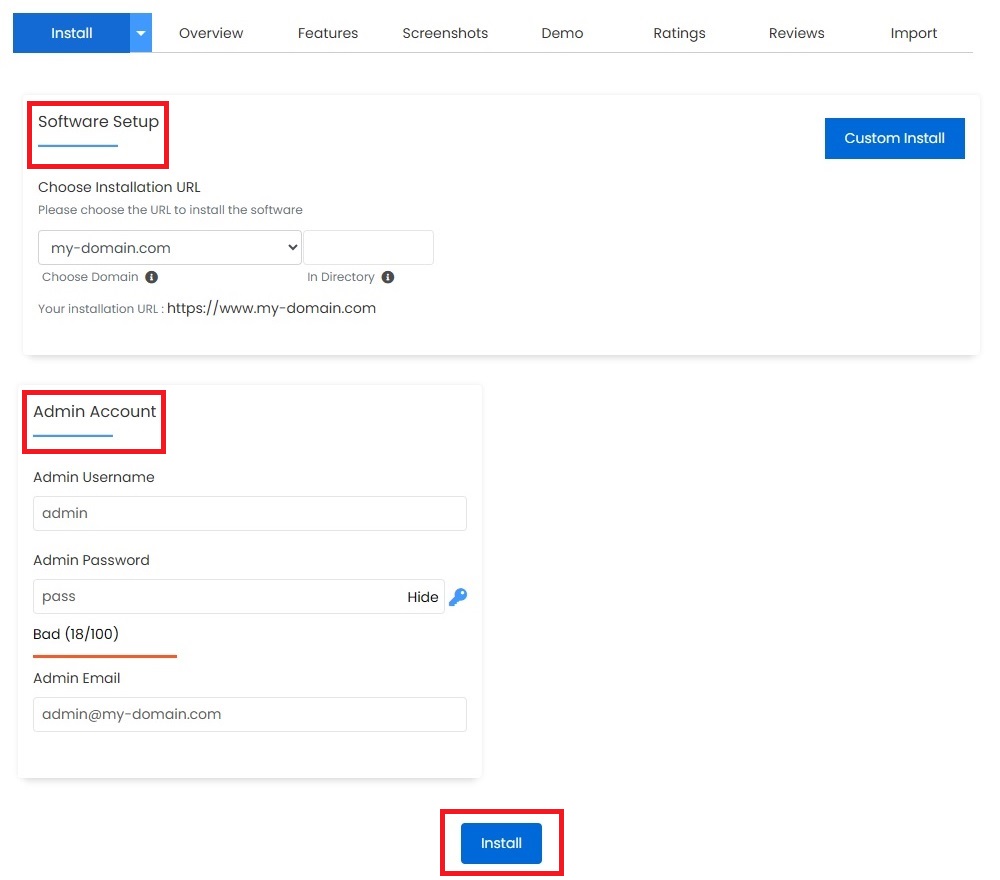Switch to the Import tab
1000x880 pixels.
click(x=913, y=33)
